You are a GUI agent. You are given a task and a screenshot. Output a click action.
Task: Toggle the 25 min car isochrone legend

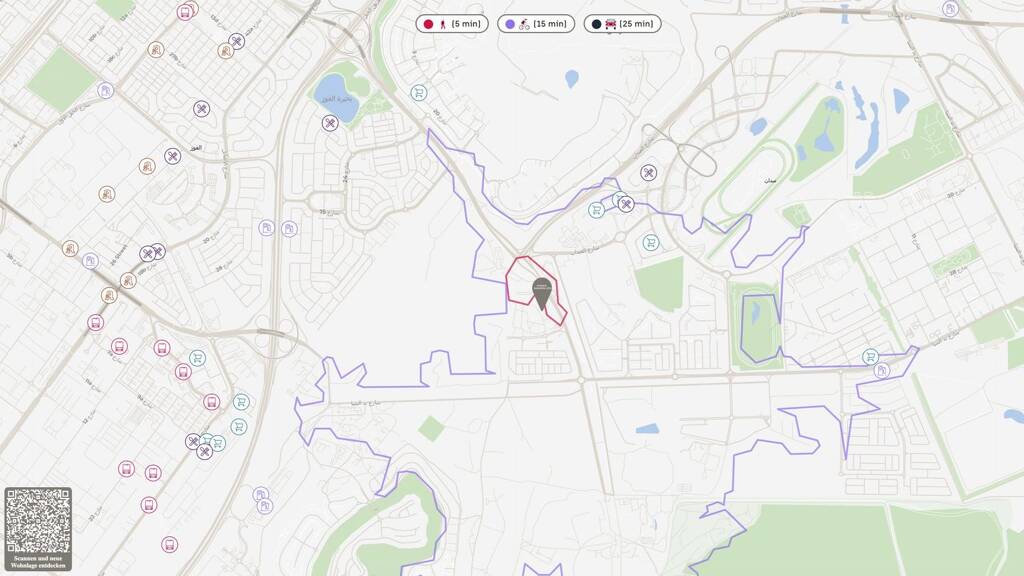pyautogui.click(x=622, y=24)
